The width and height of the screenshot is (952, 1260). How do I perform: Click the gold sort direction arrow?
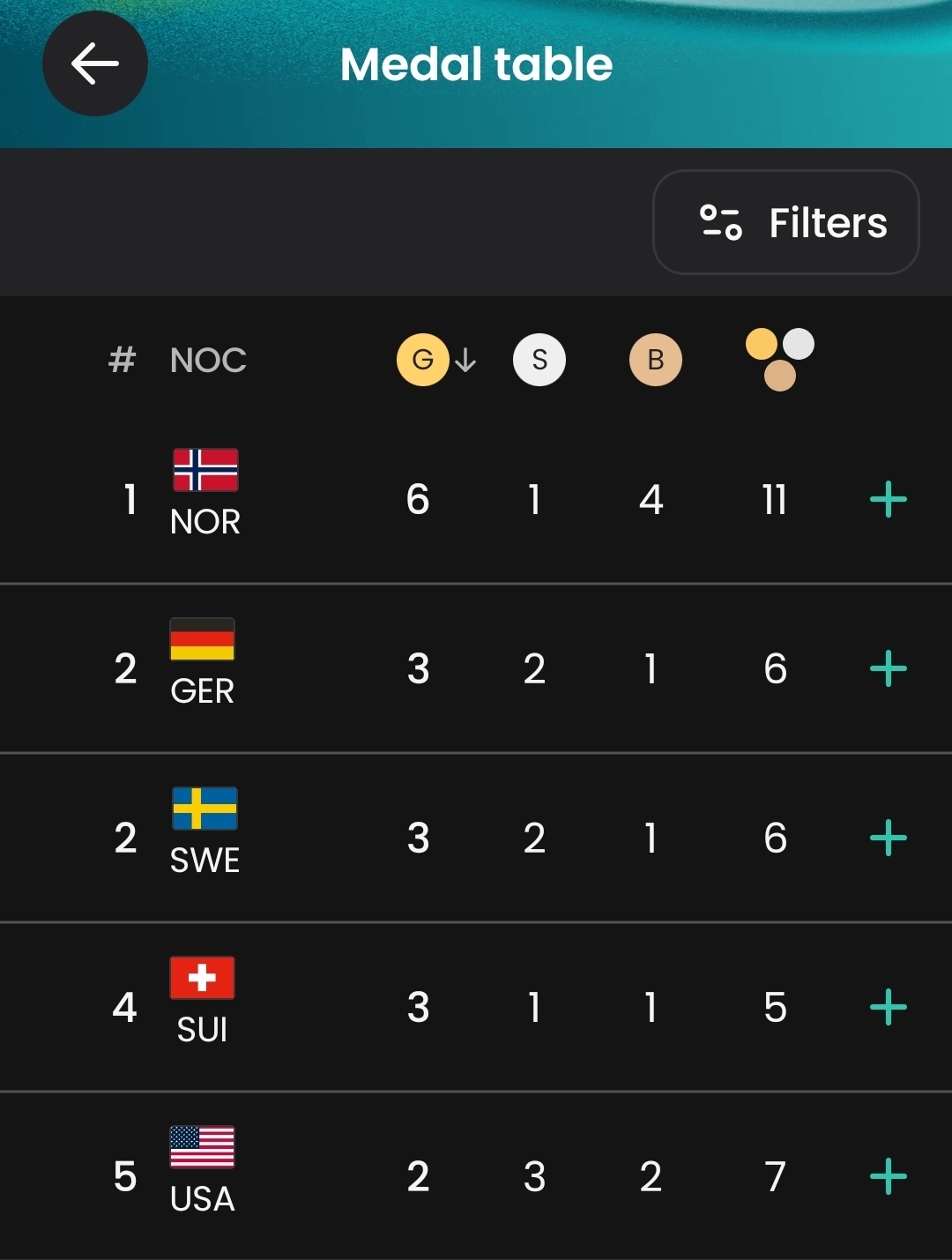click(x=465, y=360)
